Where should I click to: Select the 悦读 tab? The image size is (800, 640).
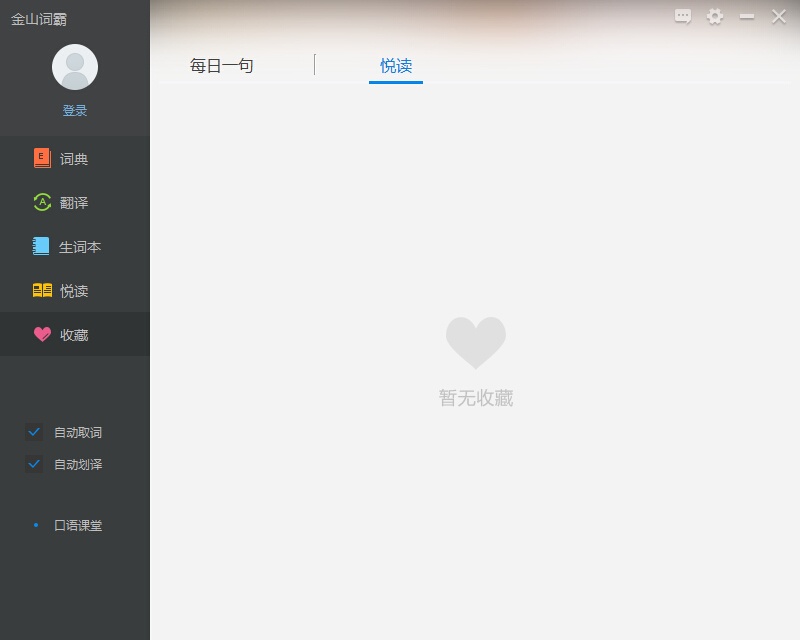pyautogui.click(x=394, y=64)
